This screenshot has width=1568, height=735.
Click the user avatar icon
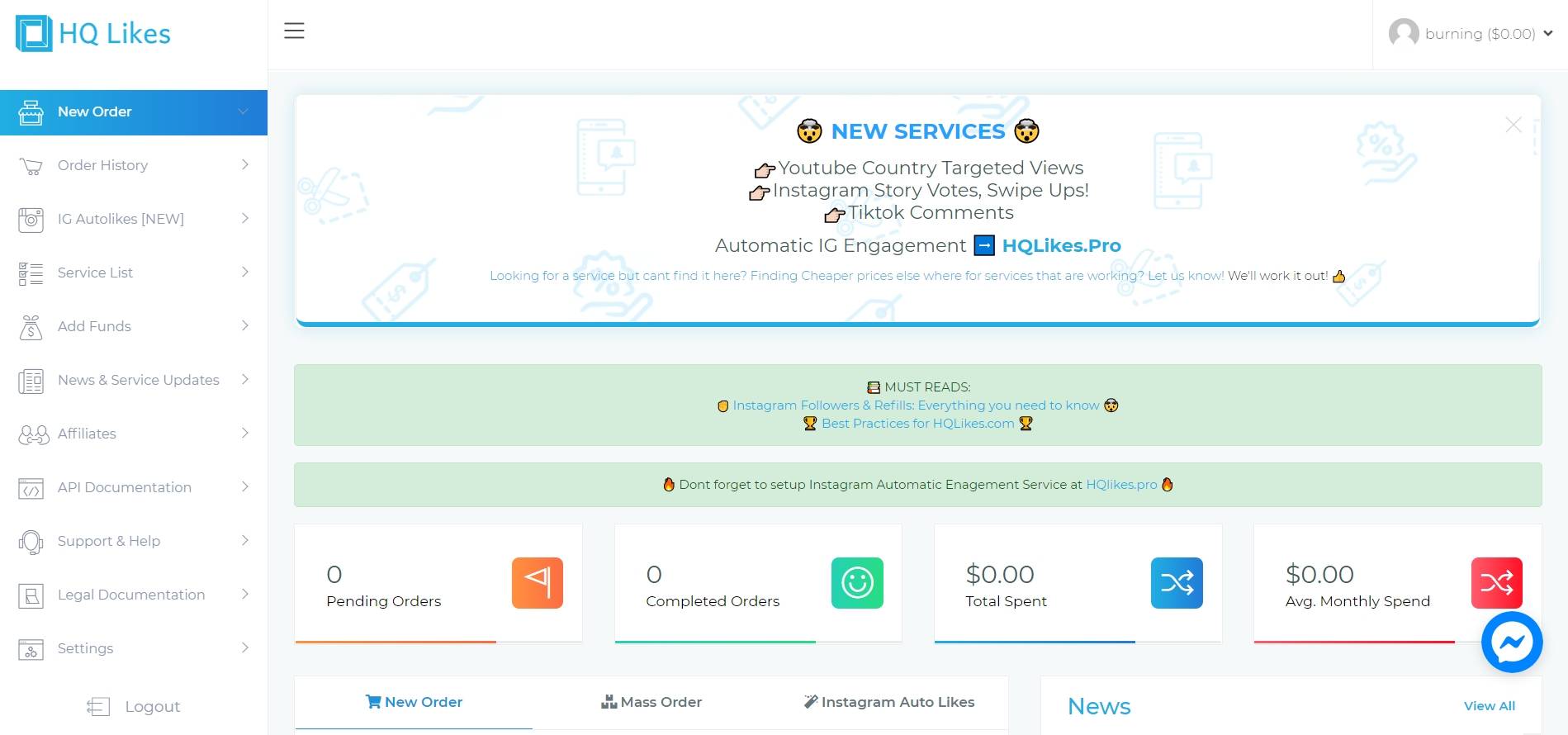(x=1404, y=33)
